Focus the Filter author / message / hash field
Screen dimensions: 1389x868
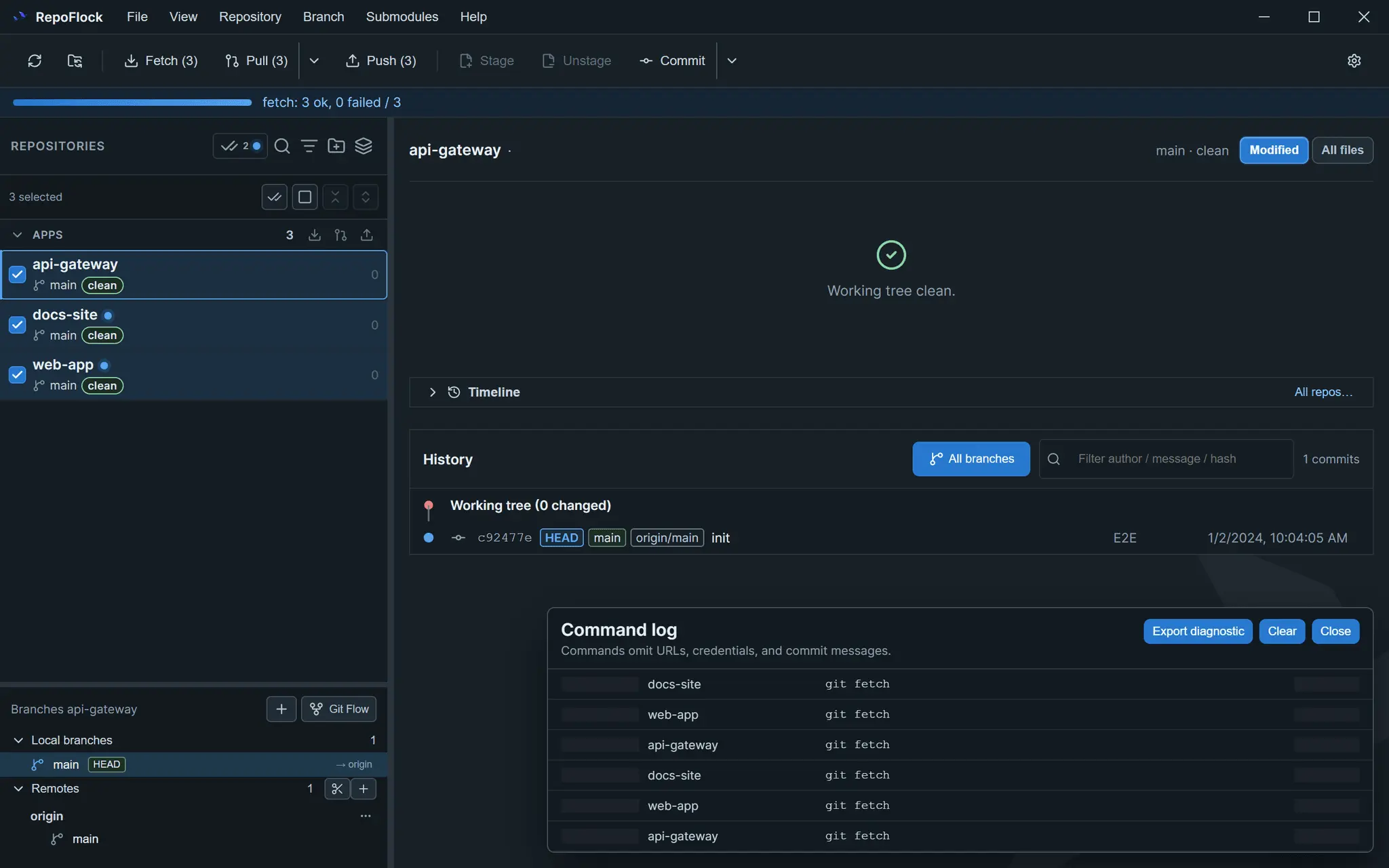(x=1167, y=459)
